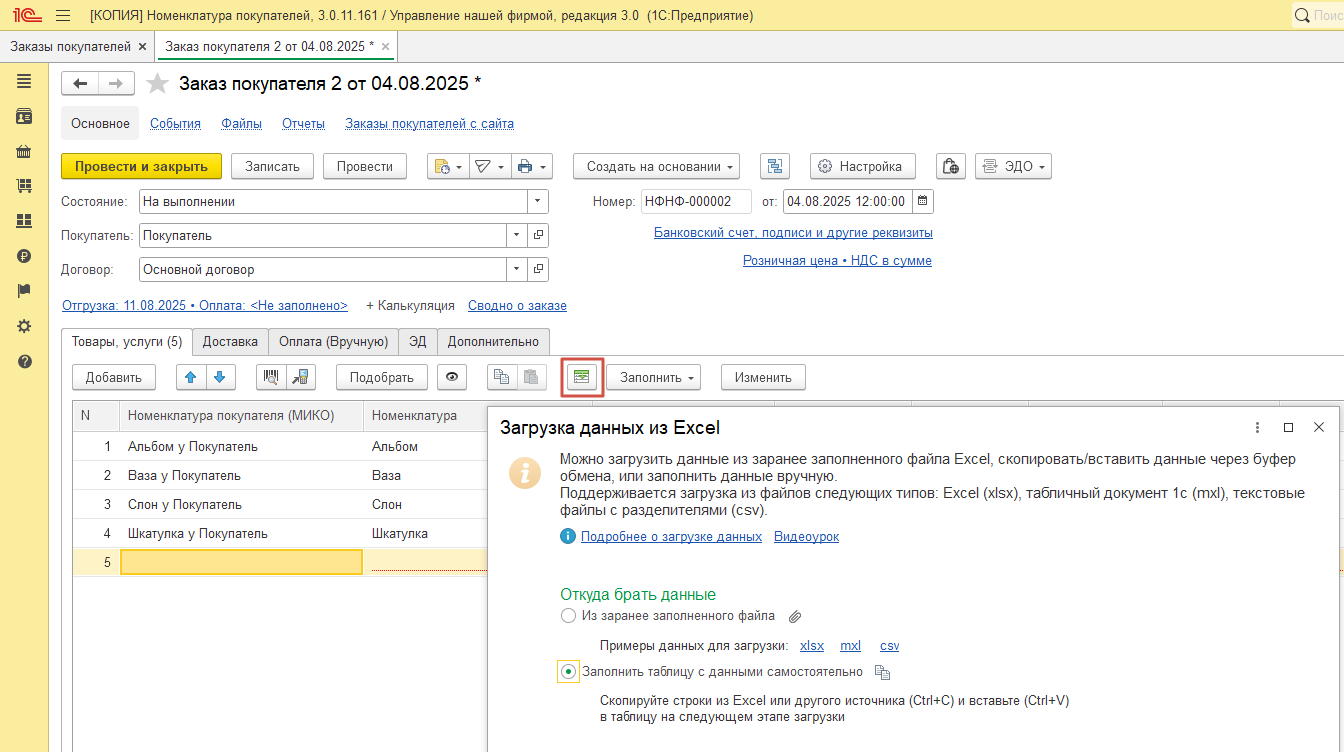Click the Провести и закрыть button

(x=141, y=167)
